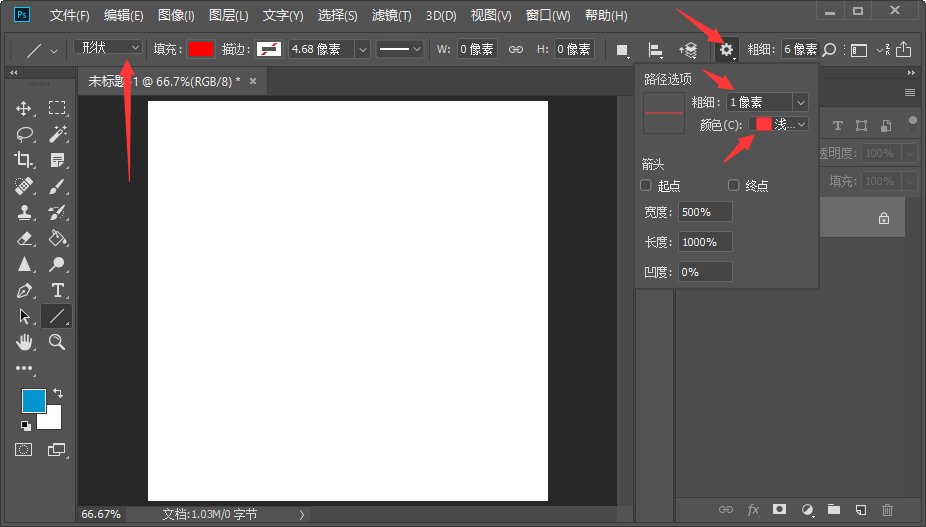Click the add layer style fx icon
926x527 pixels.
click(x=753, y=509)
